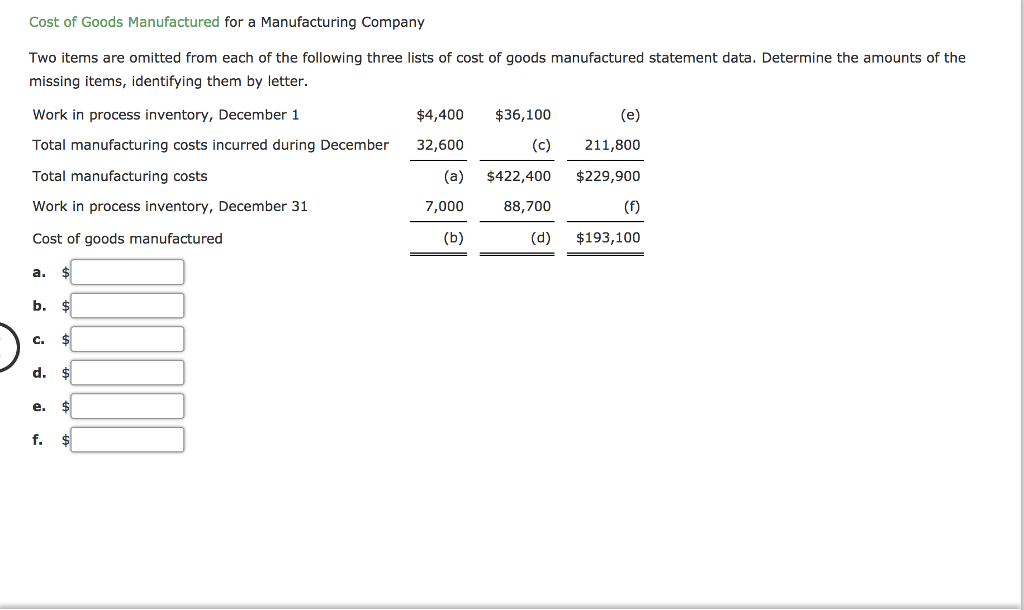
Task: Select the input field labeled b
Action: pos(127,305)
